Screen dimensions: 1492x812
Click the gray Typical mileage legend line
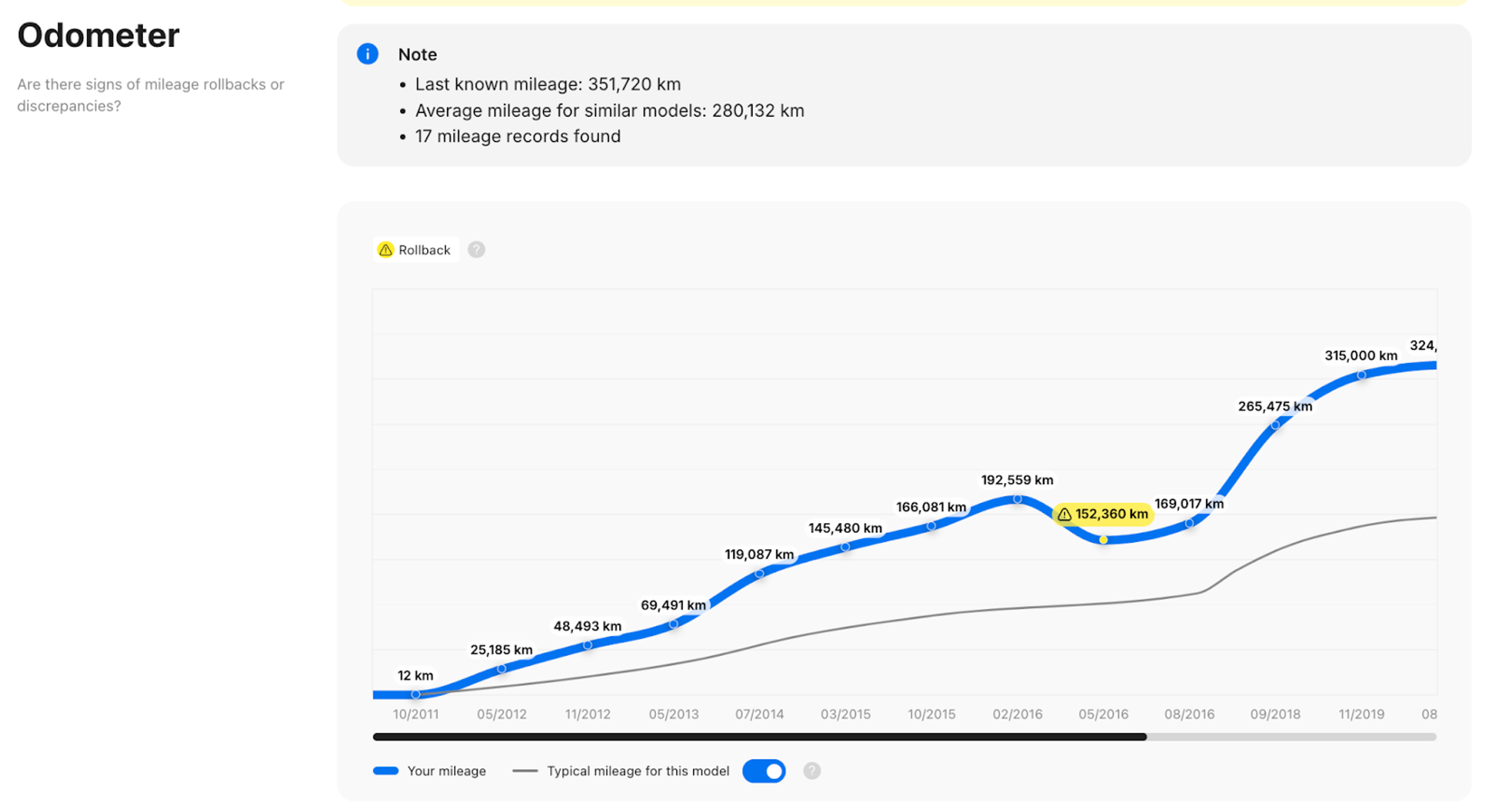pyautogui.click(x=525, y=771)
